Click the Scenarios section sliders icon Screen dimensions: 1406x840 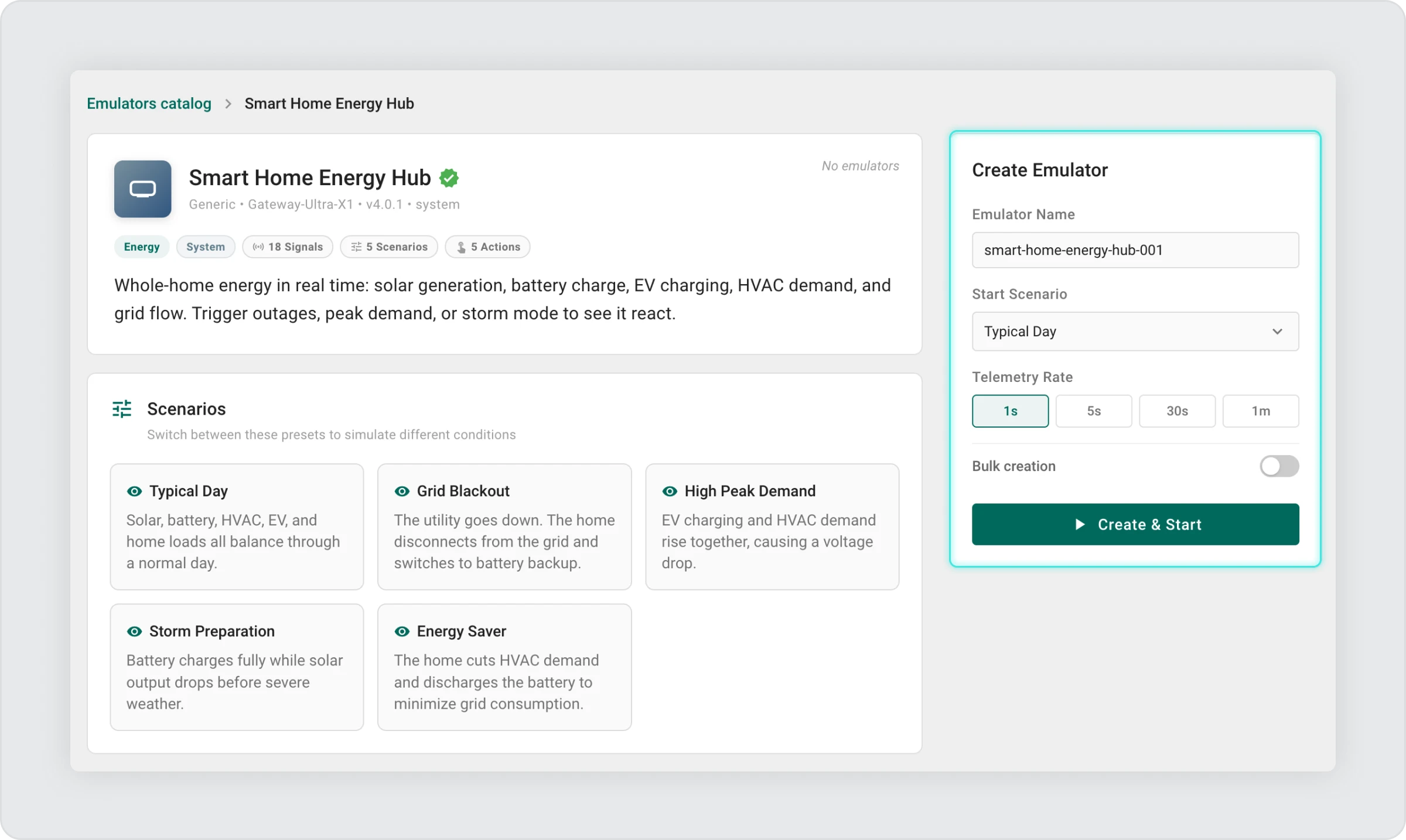122,409
